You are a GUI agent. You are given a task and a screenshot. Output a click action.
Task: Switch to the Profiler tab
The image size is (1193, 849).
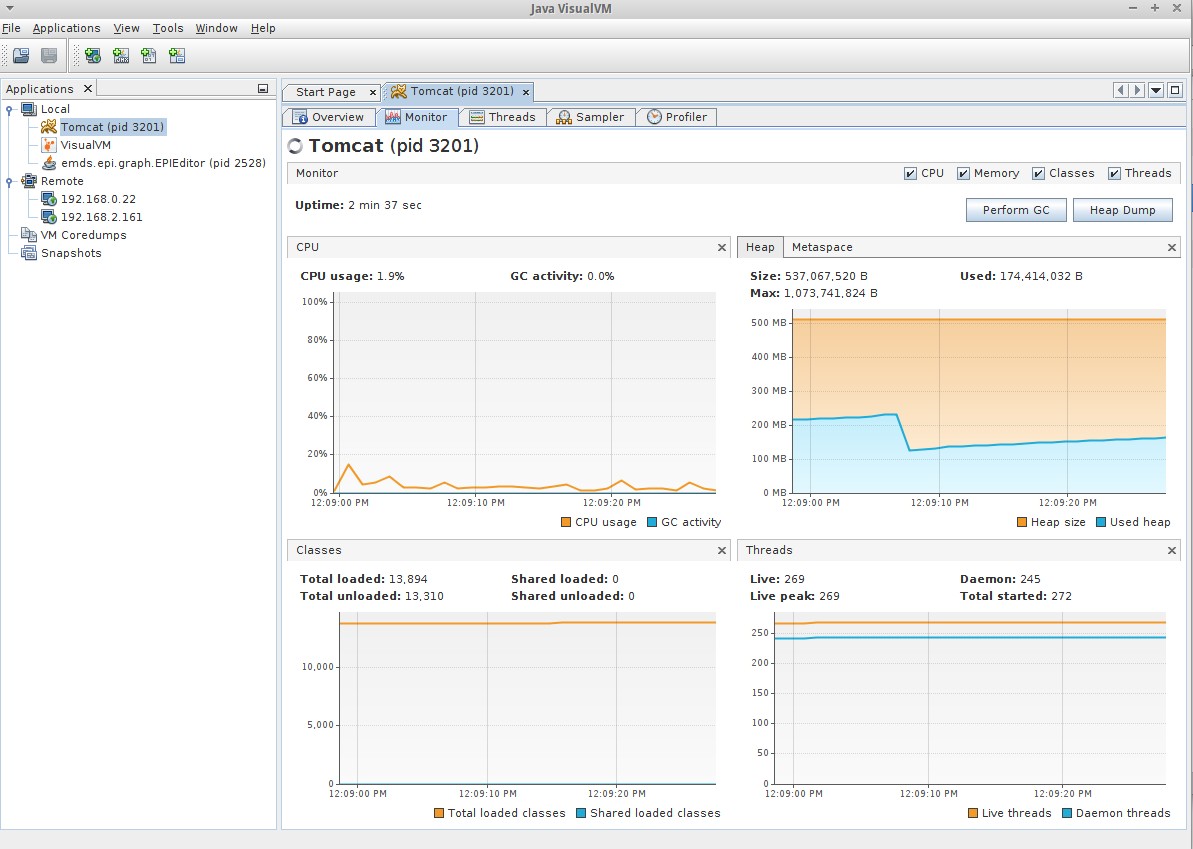click(676, 117)
